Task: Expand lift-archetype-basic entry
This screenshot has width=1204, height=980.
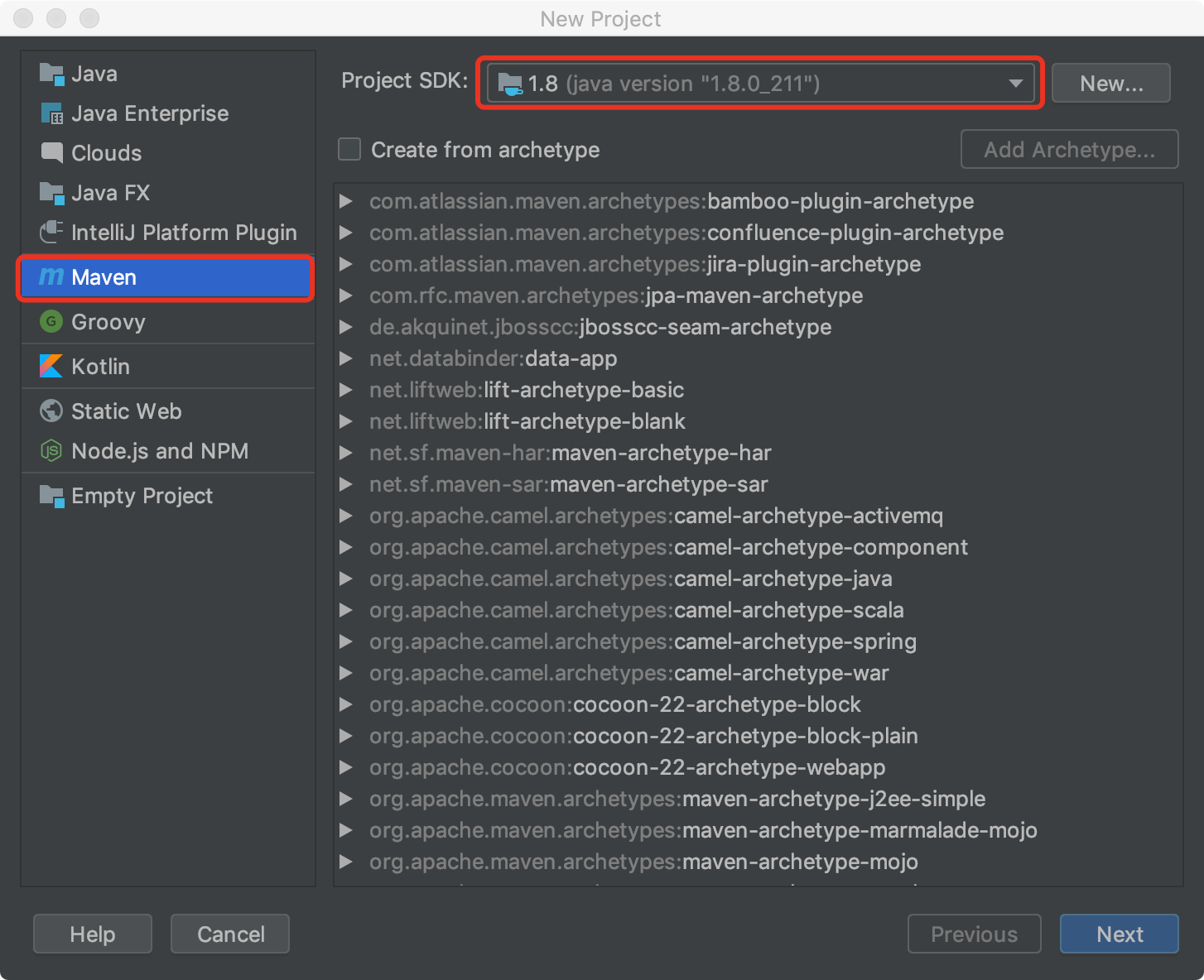Action: pos(346,390)
